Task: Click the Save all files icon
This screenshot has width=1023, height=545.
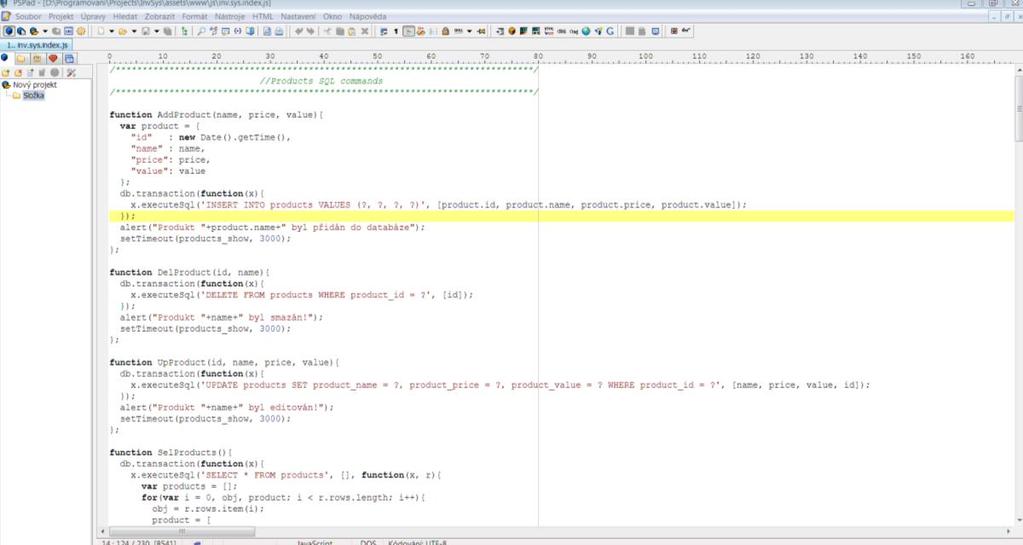Action: [168, 31]
